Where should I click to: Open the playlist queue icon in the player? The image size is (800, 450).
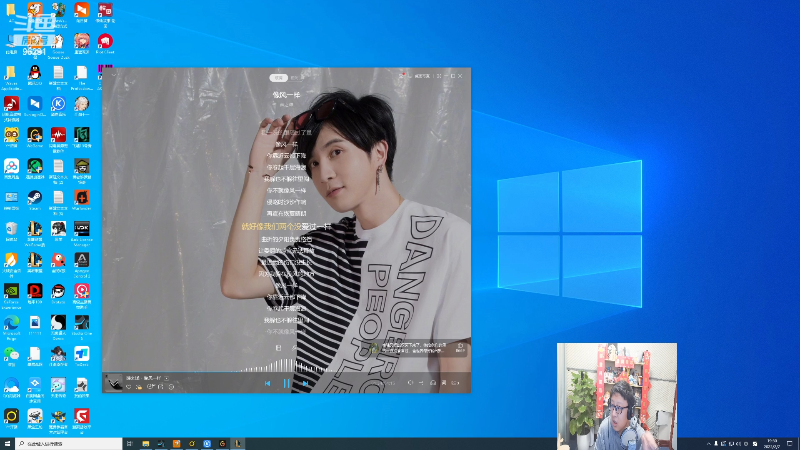pos(455,383)
